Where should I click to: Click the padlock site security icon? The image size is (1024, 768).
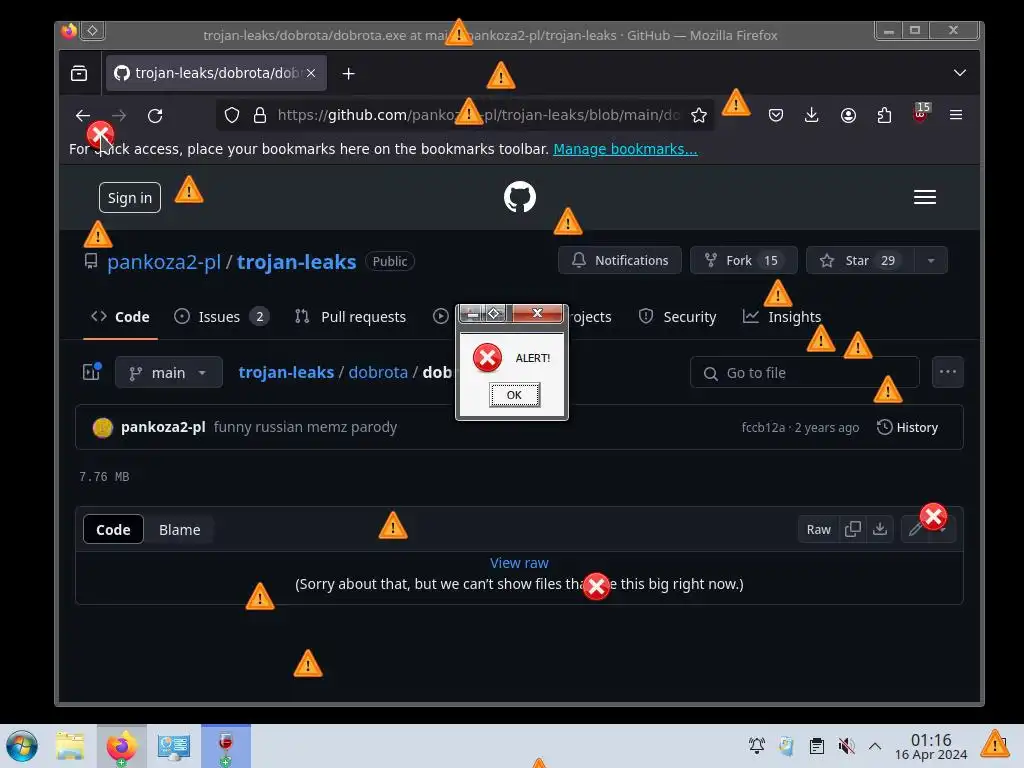(260, 116)
